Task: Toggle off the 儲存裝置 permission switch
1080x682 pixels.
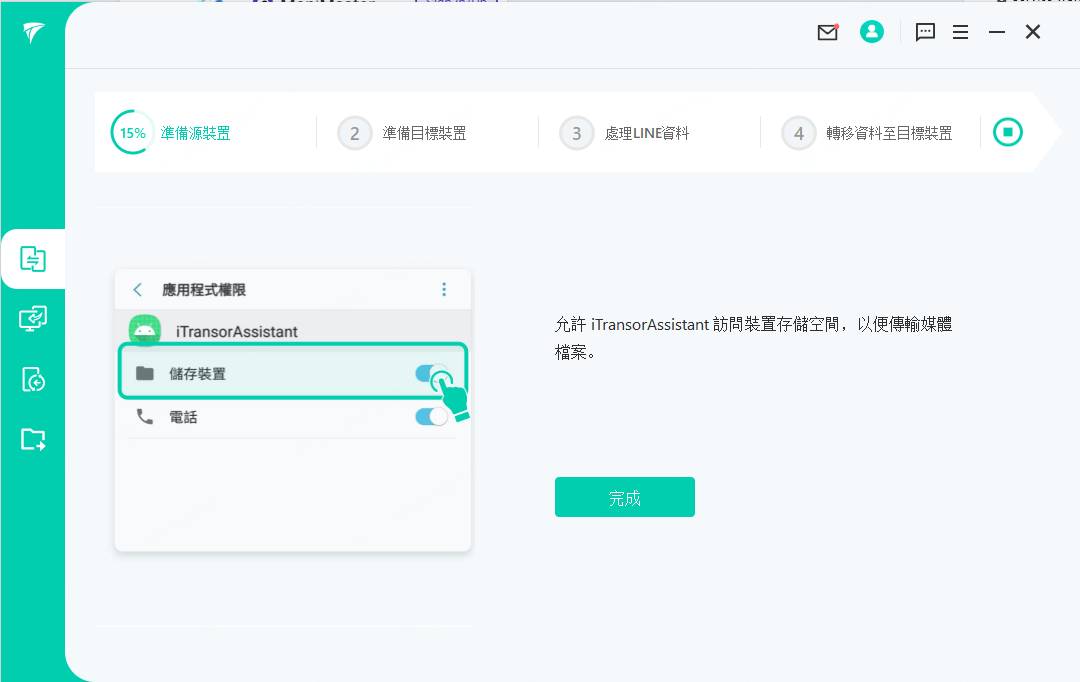Action: [430, 371]
